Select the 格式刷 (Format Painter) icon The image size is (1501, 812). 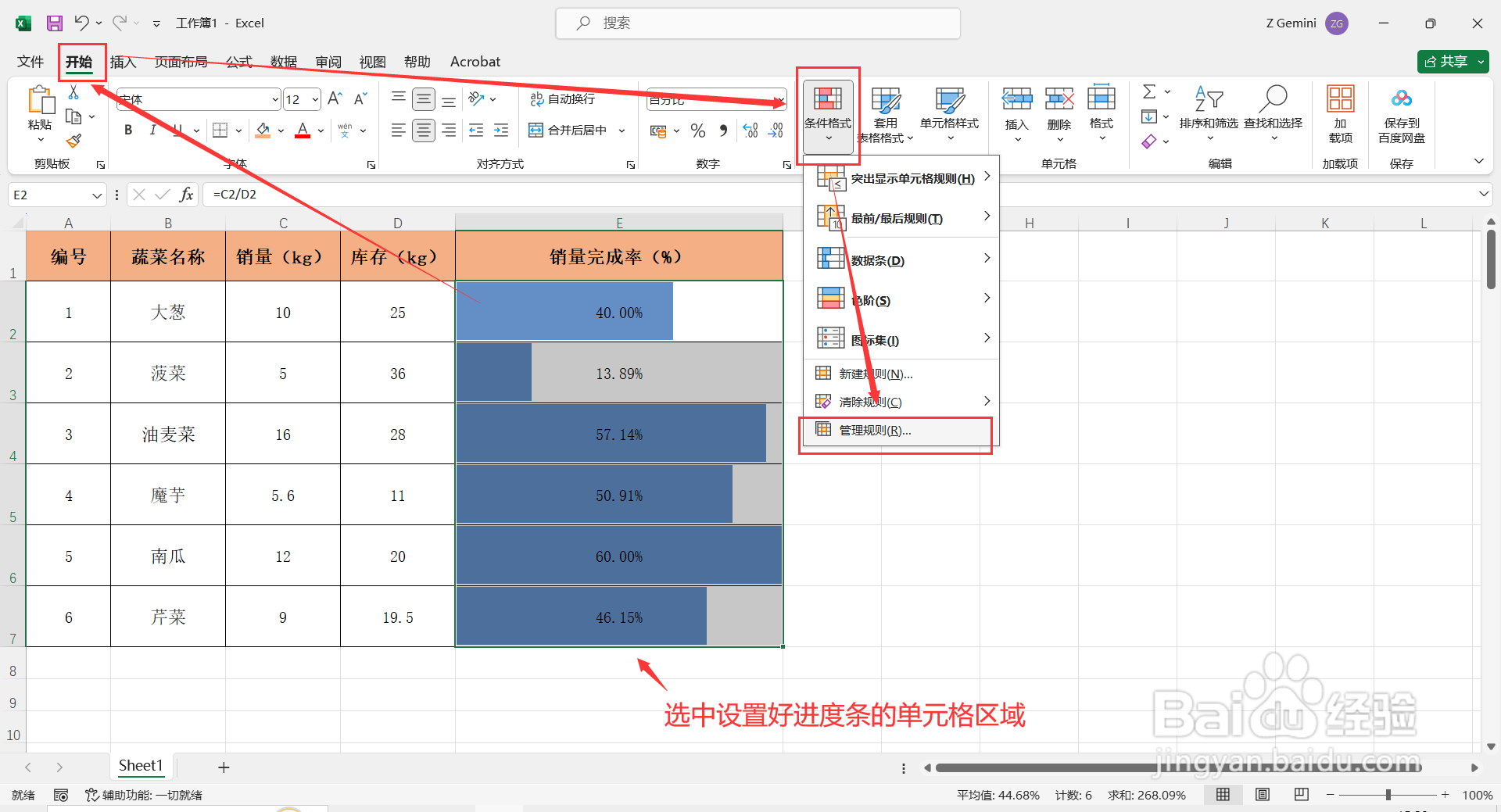[74, 141]
